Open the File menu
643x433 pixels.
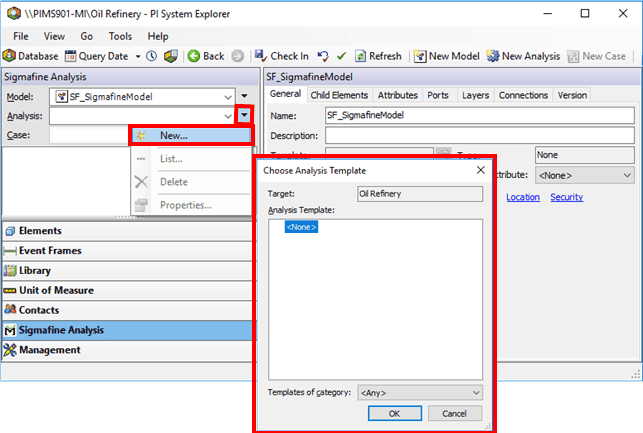(x=21, y=36)
